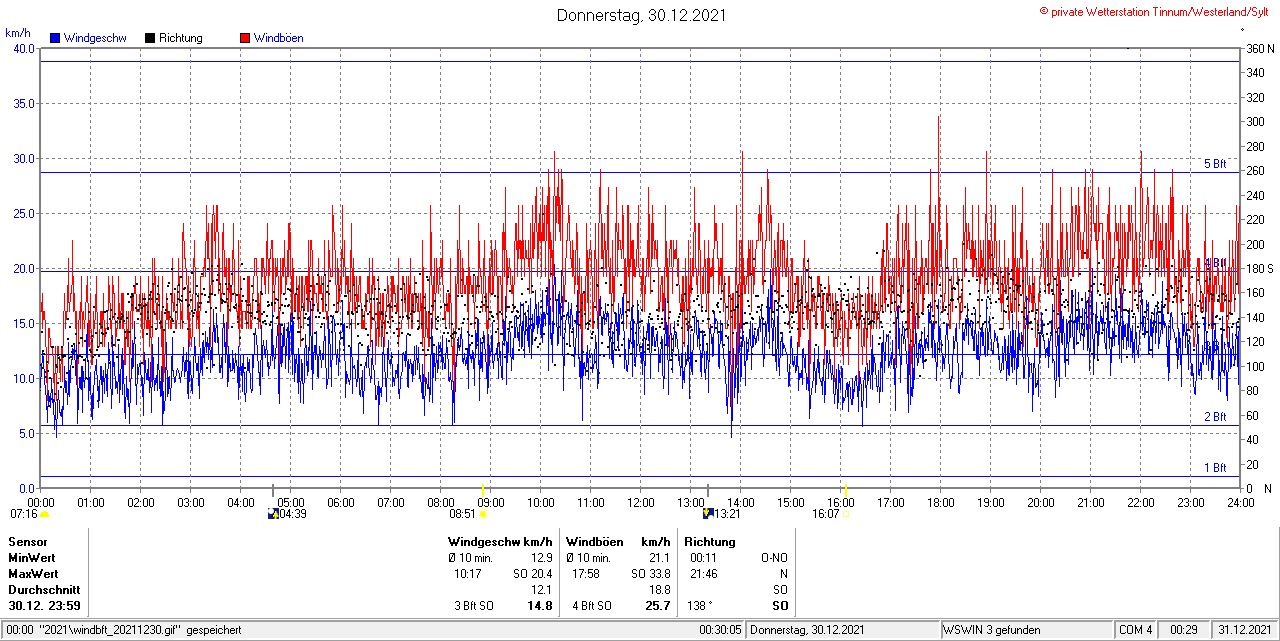Click the moon icon next to 04:39
The image size is (1280, 641).
[x=273, y=515]
